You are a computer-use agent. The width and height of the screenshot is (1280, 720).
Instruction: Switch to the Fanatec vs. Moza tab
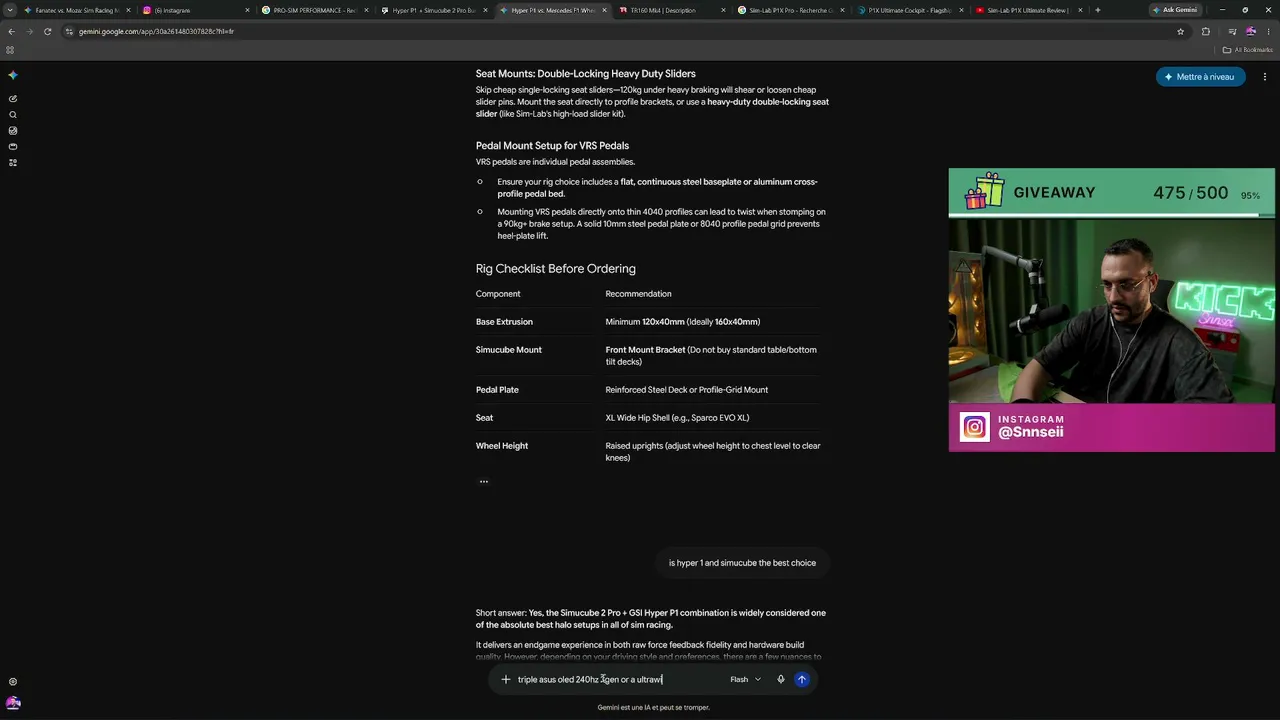point(76,10)
